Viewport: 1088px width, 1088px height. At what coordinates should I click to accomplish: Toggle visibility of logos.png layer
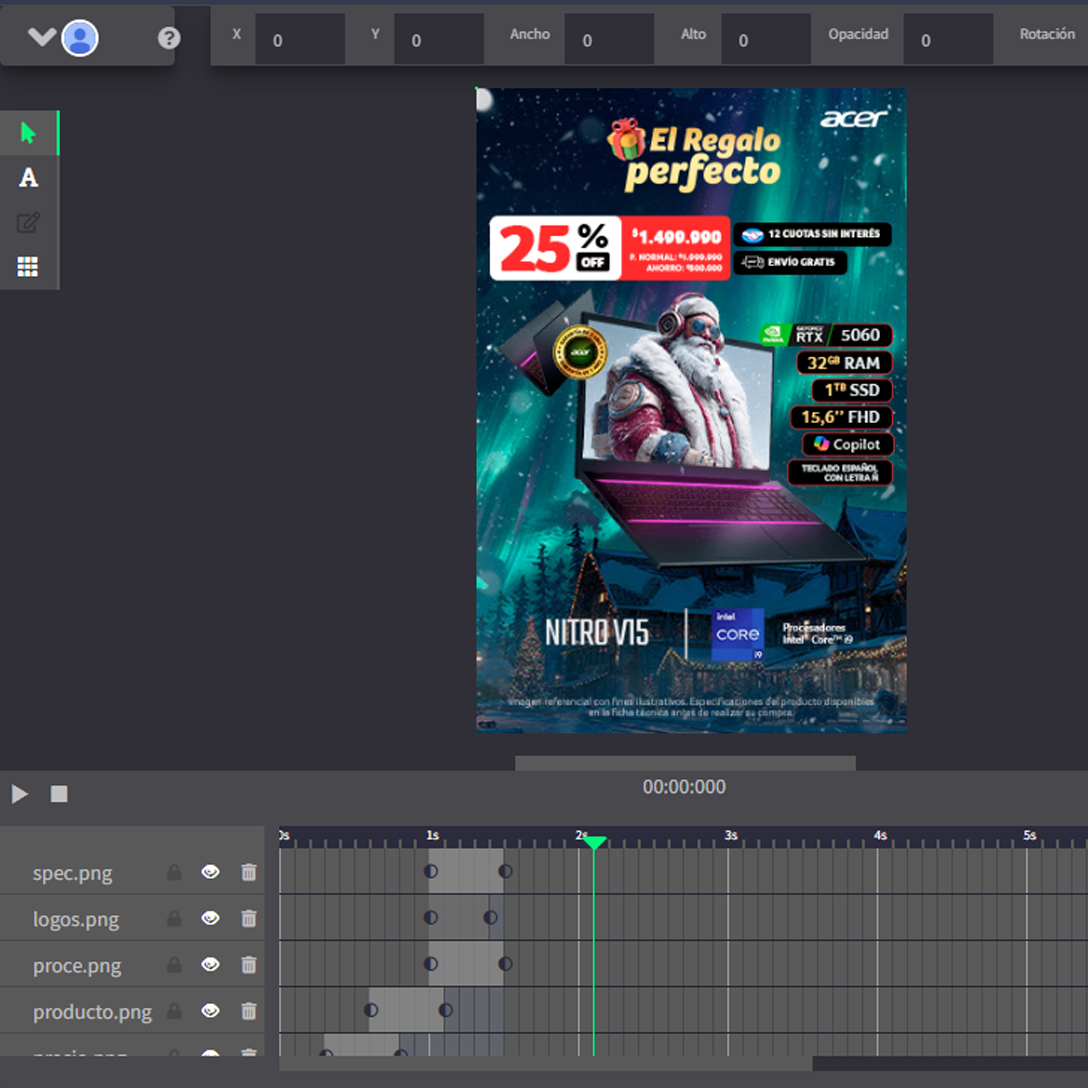(210, 918)
